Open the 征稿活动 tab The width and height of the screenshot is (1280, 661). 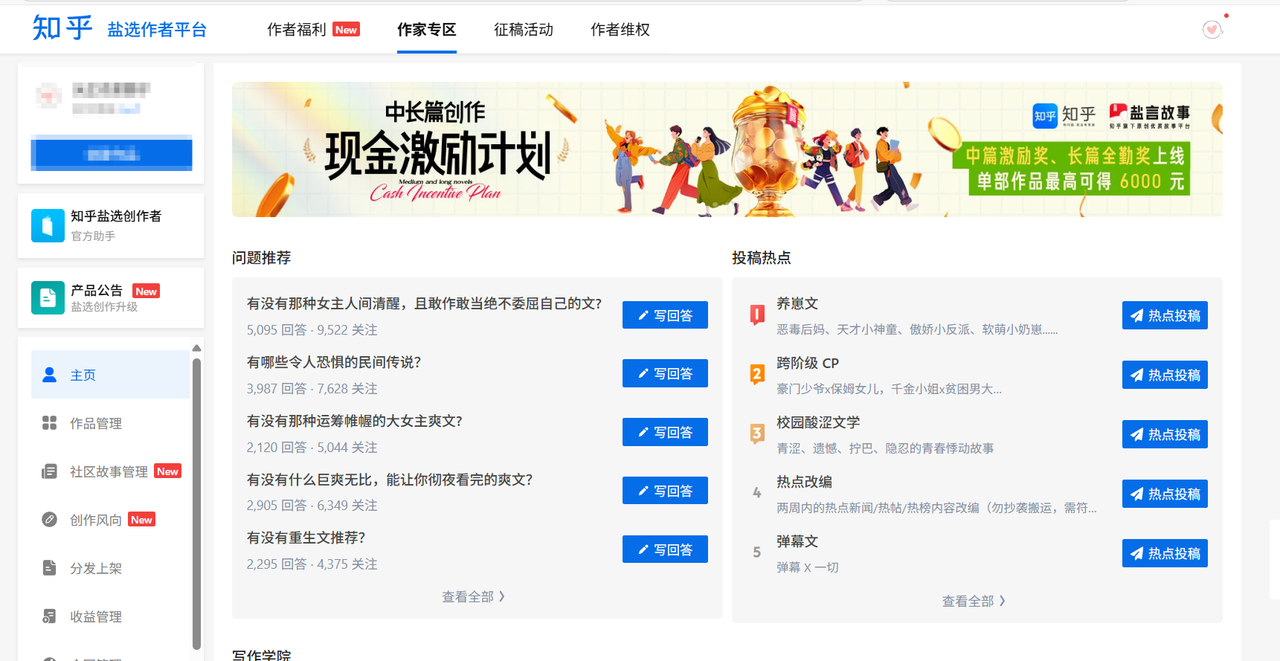coord(524,29)
